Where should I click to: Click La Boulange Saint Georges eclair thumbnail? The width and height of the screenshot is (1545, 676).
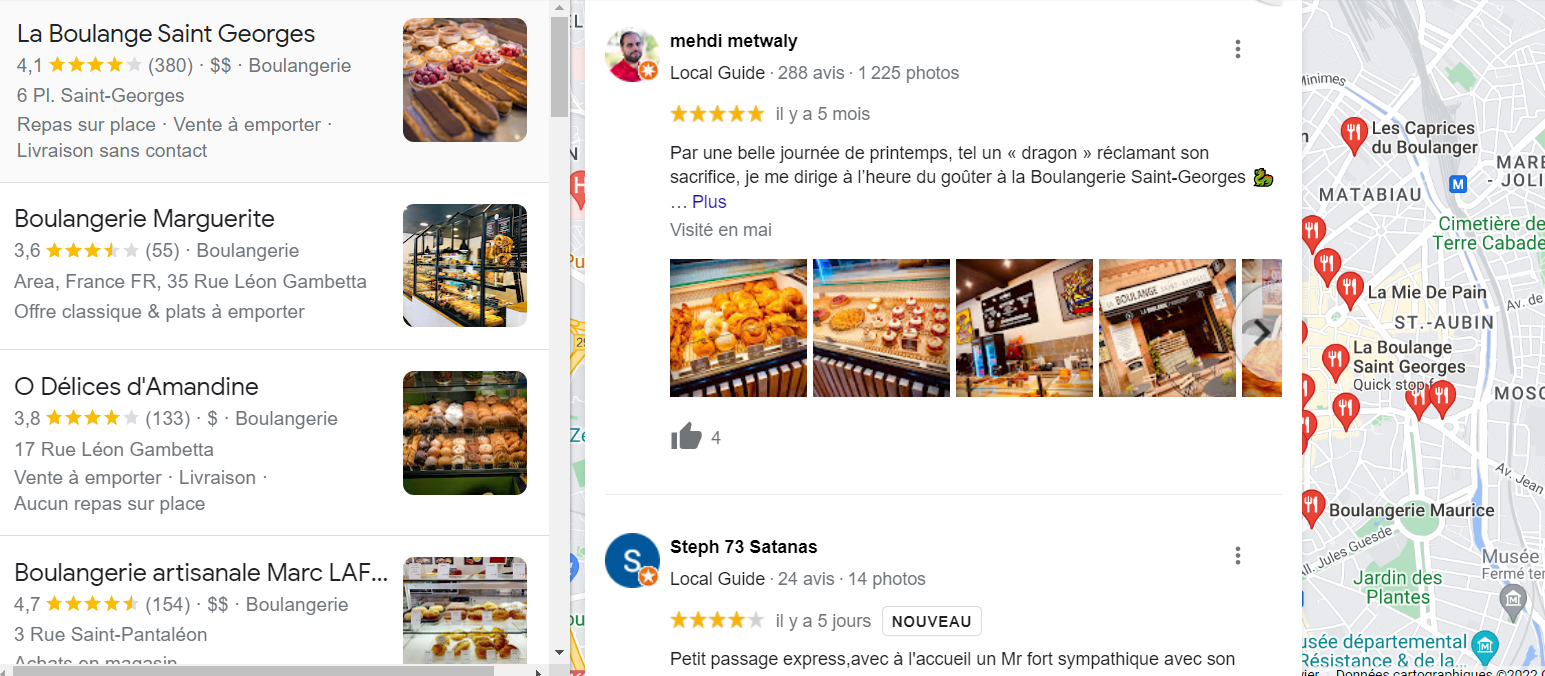(x=465, y=80)
